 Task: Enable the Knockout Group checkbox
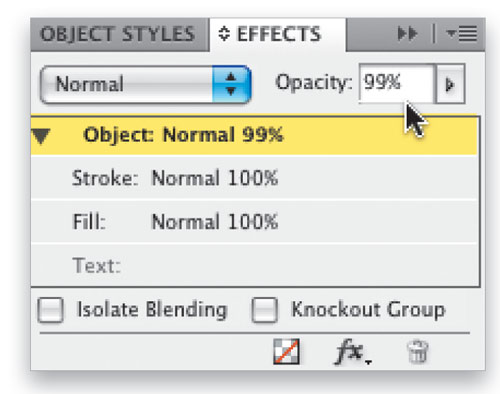pos(265,310)
